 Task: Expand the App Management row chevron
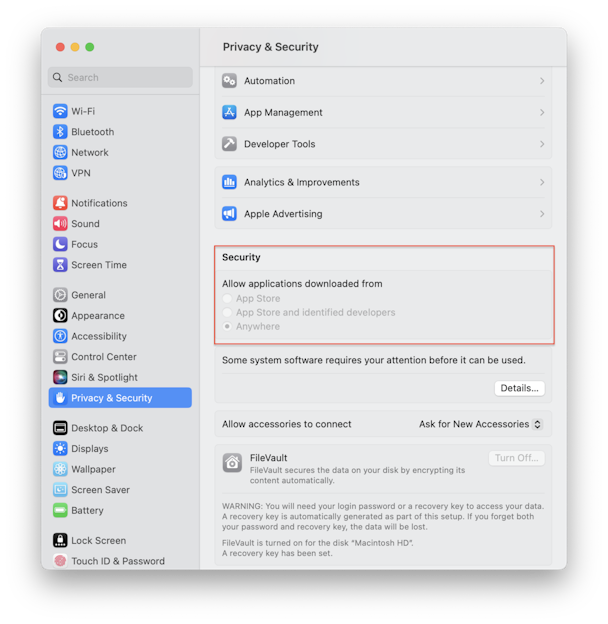[542, 112]
